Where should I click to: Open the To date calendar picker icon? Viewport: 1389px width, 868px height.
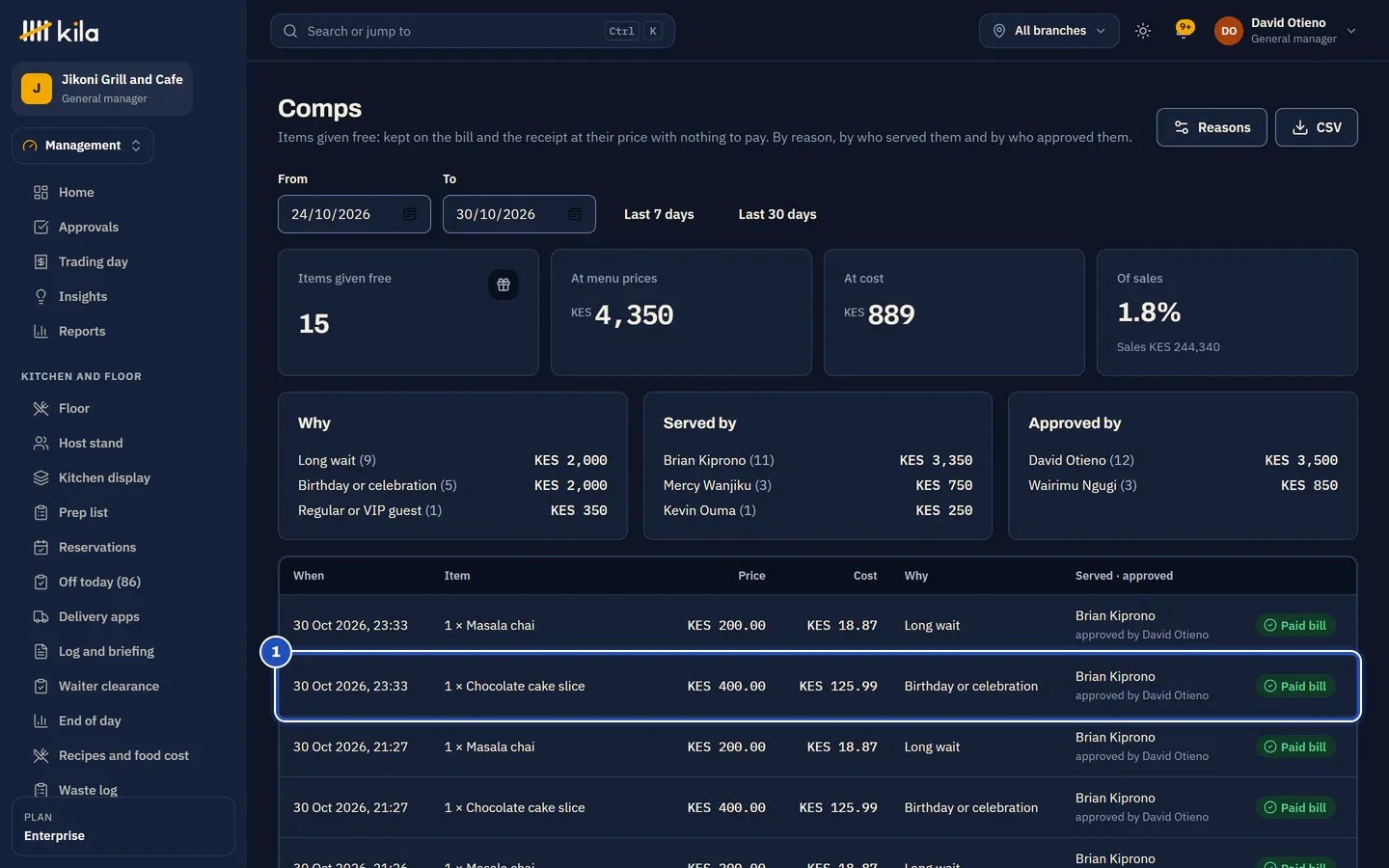coord(575,214)
